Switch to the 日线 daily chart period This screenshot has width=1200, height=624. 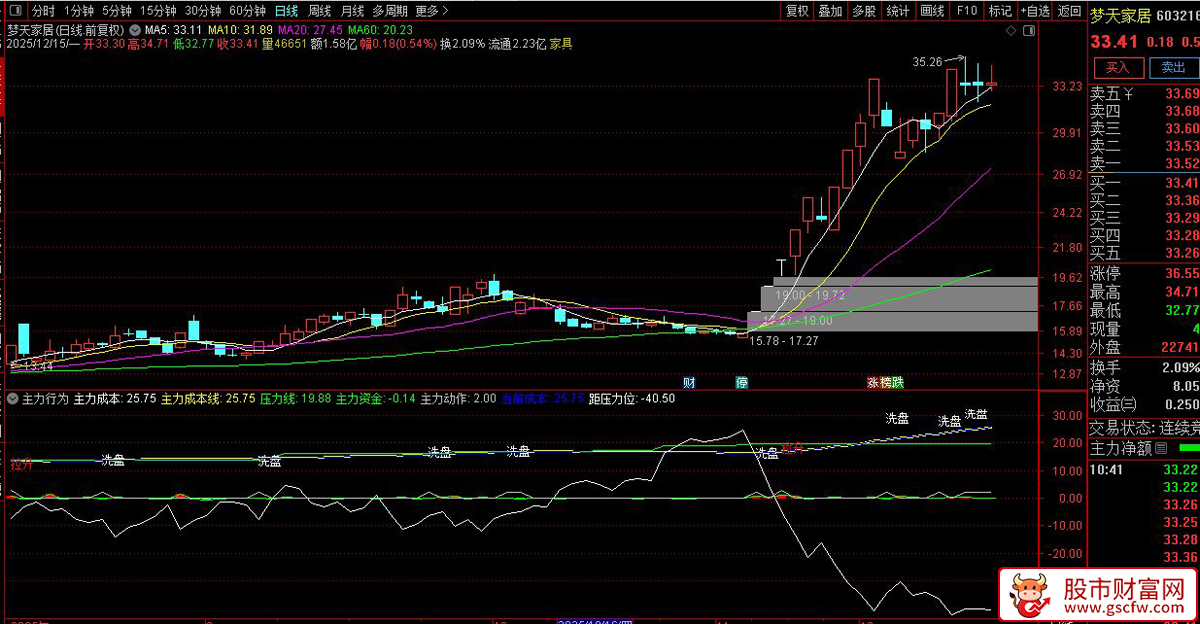click(285, 11)
